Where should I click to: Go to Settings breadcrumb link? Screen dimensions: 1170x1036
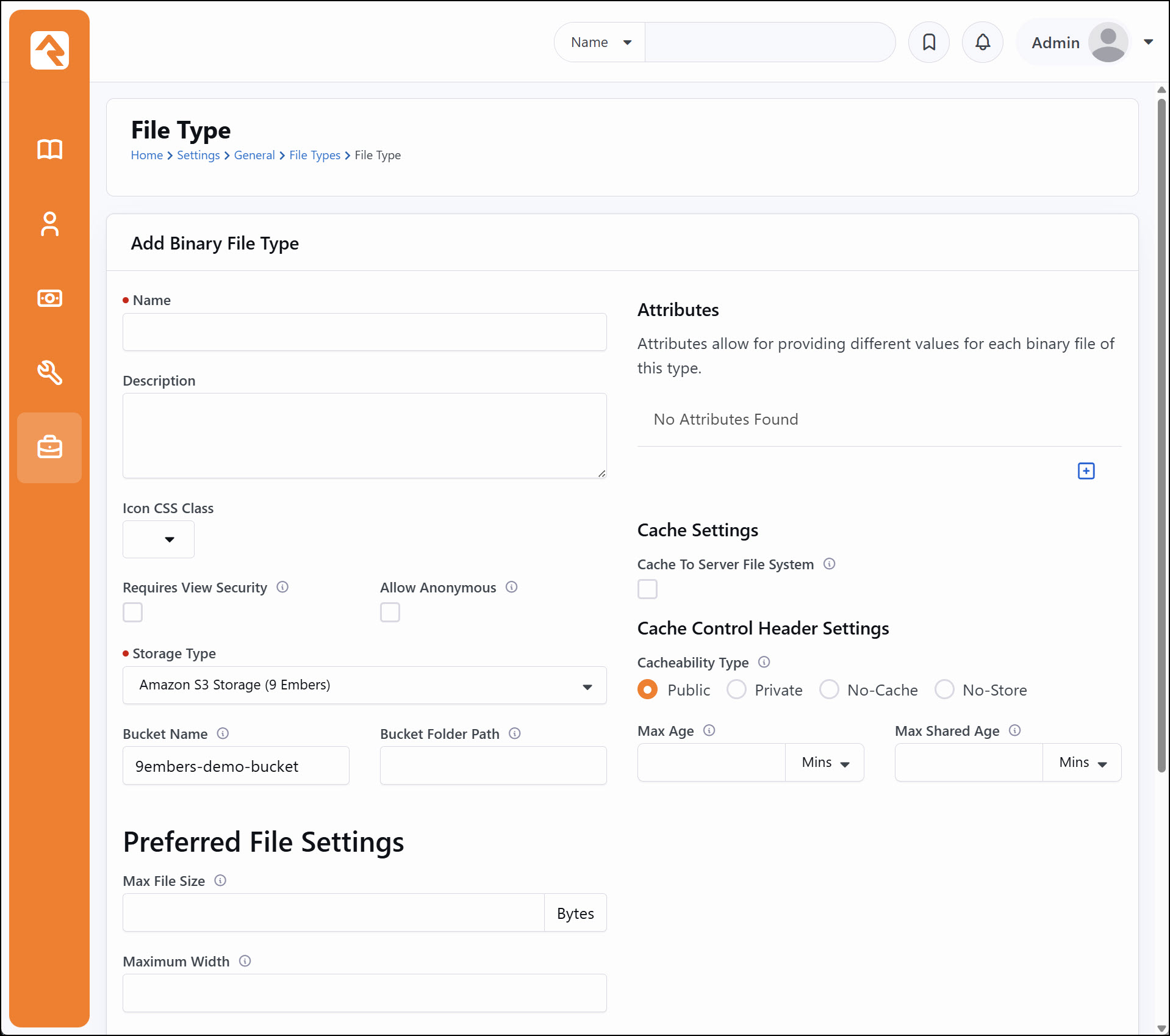(198, 155)
